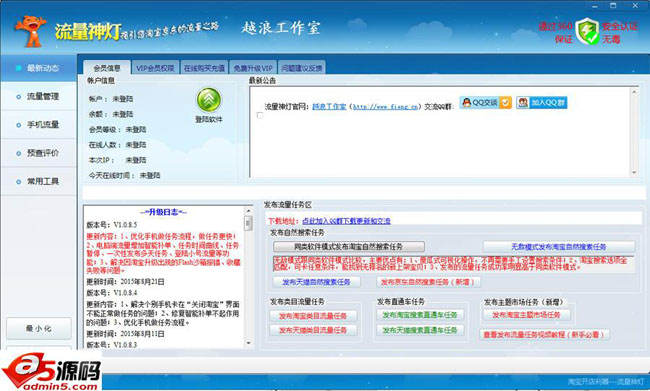Tick the small checkbox in announcement panel
This screenshot has height=391, width=650.
click(x=260, y=115)
